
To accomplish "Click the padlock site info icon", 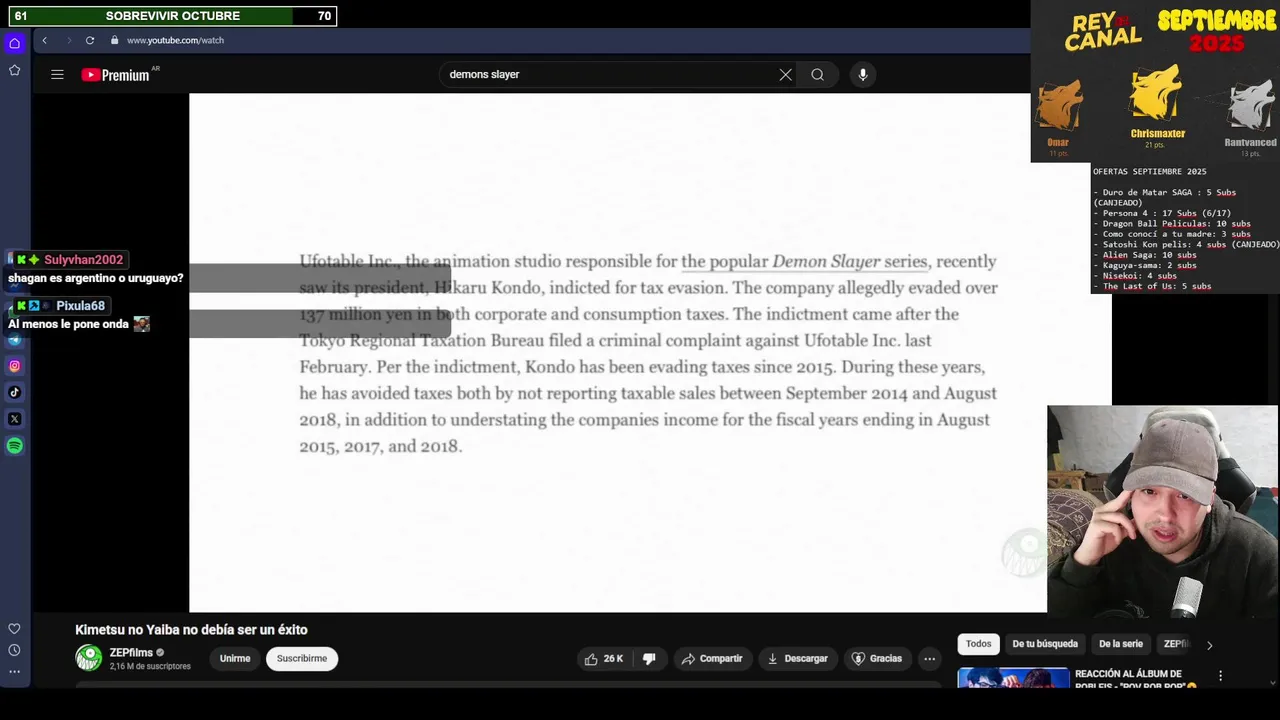I will coord(114,40).
